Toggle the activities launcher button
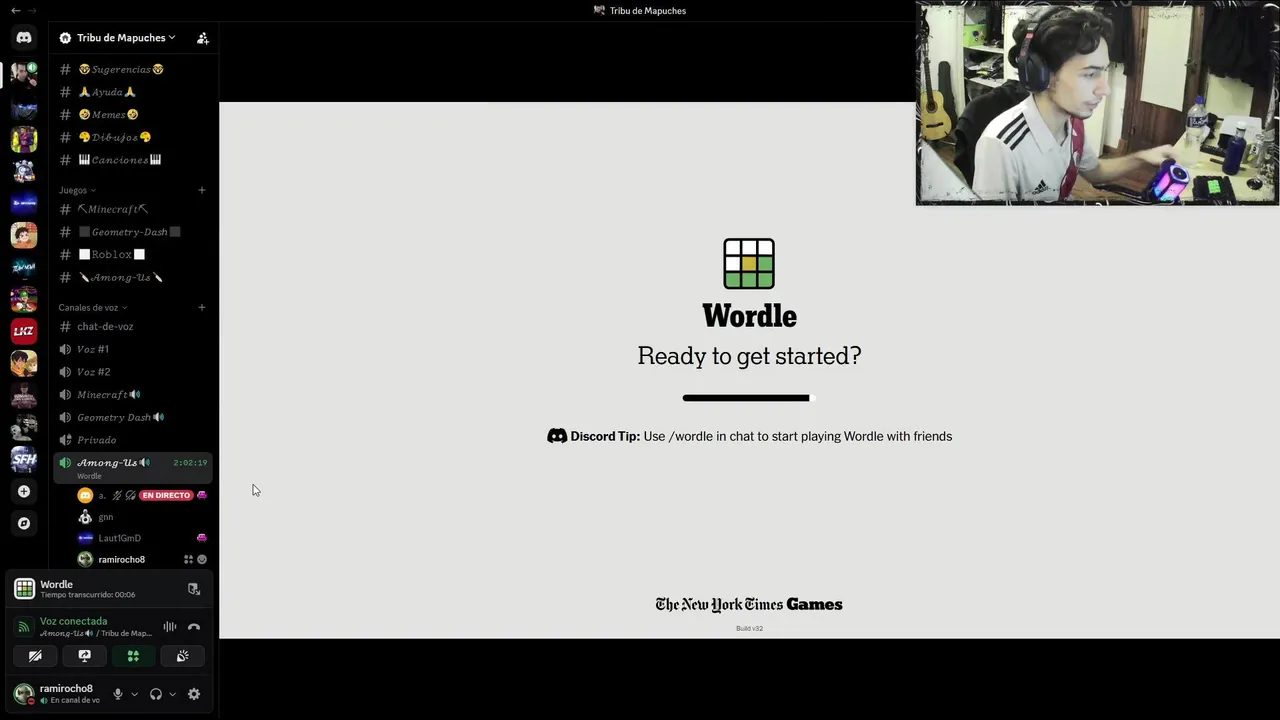Viewport: 1280px width, 720px height. (133, 656)
